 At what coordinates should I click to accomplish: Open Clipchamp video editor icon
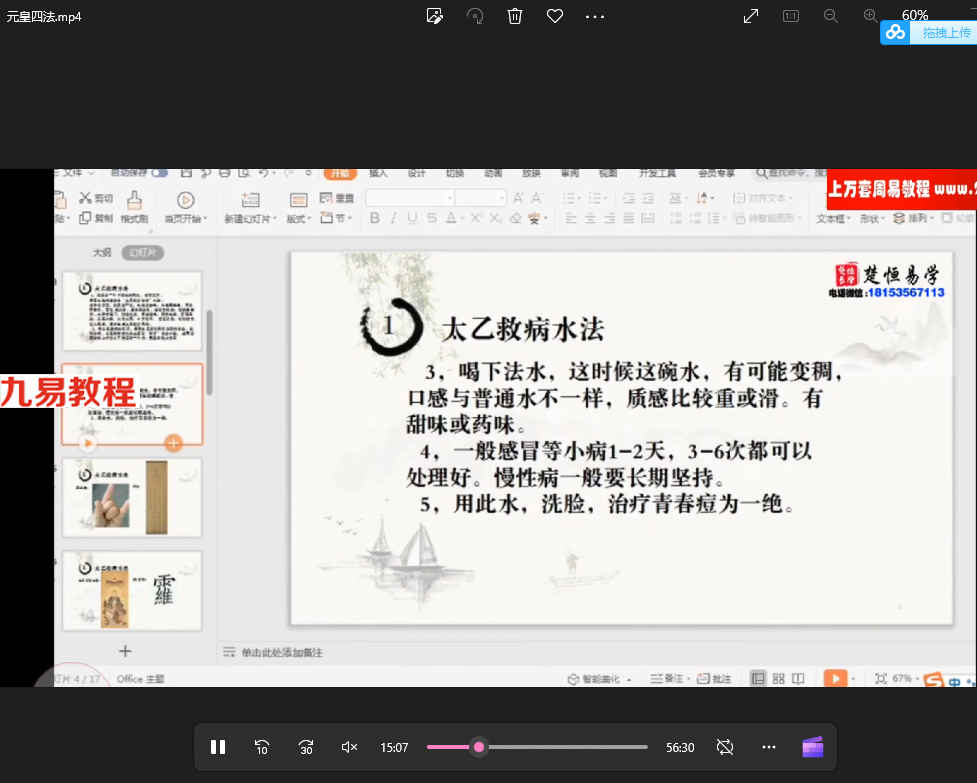pos(813,747)
